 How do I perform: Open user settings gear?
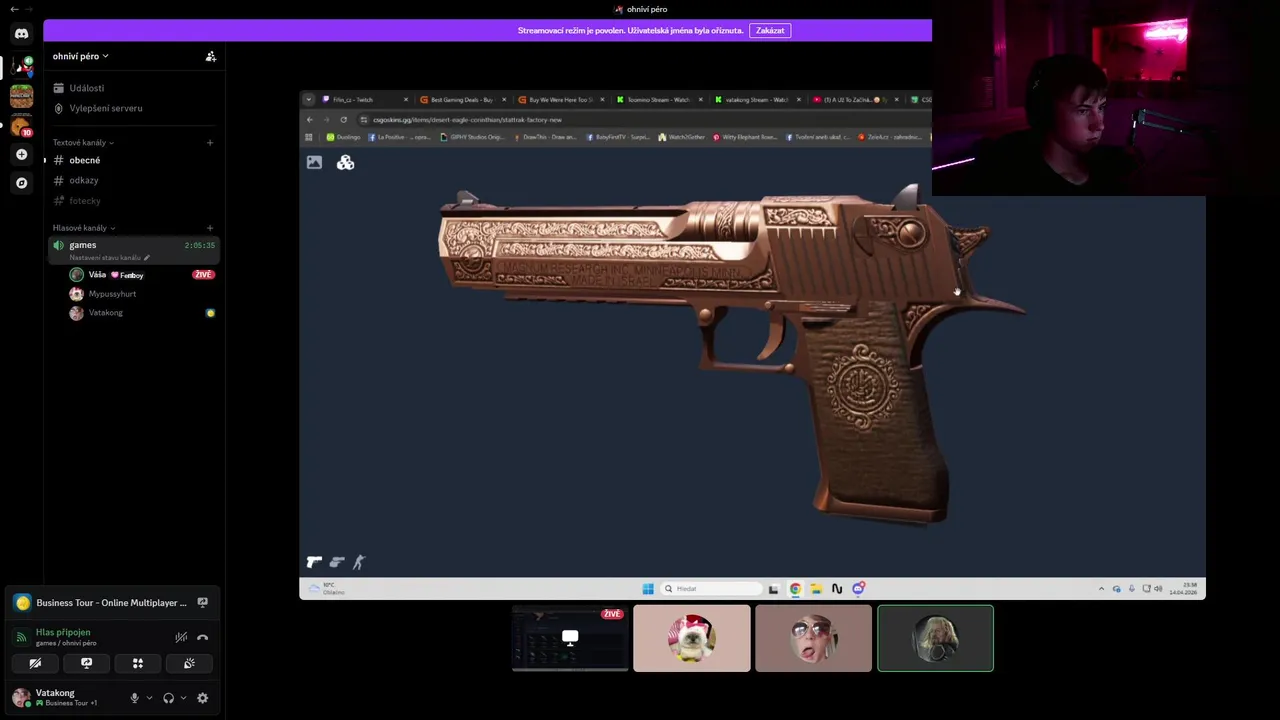coord(202,698)
